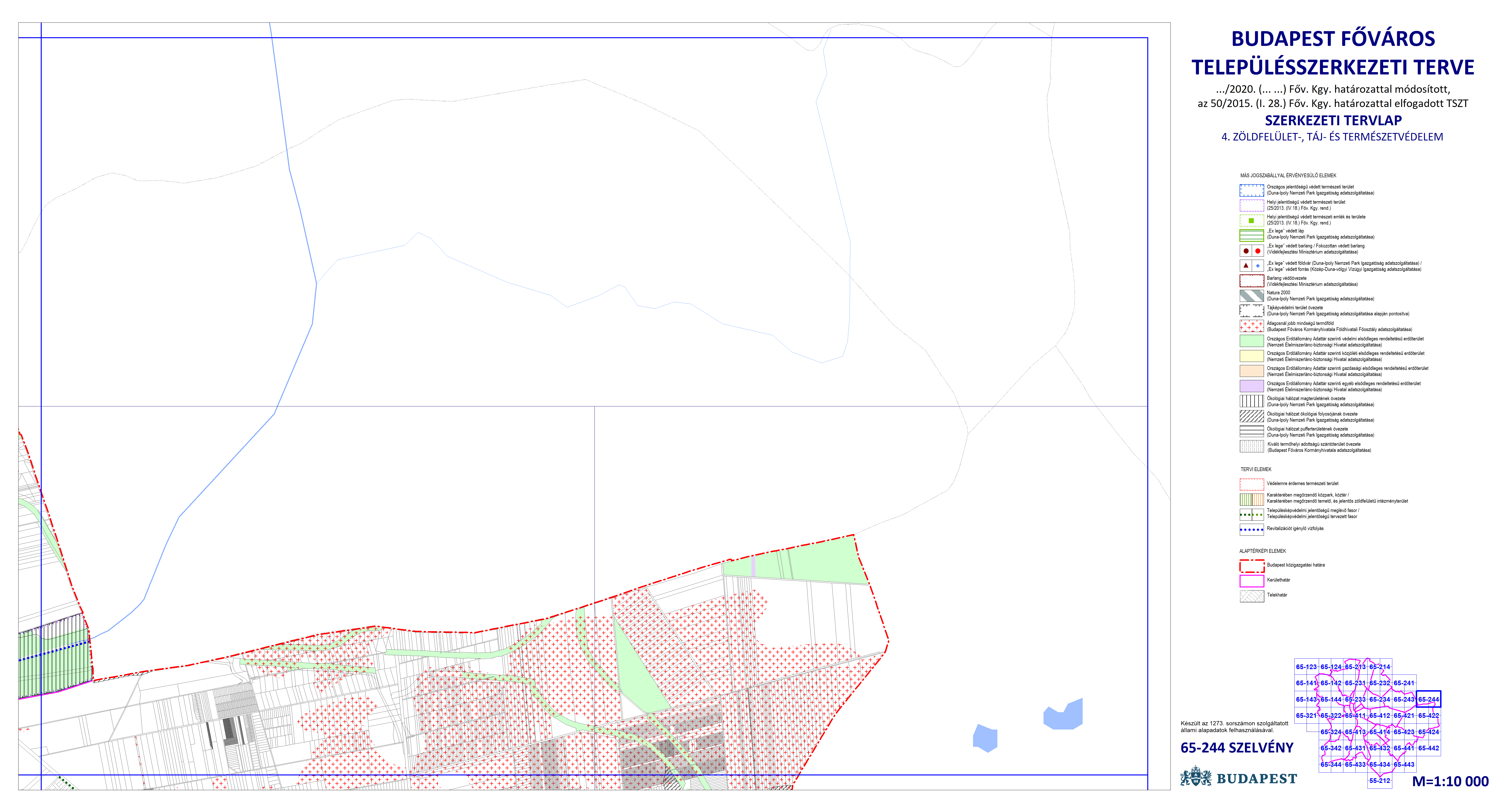Click the 'TERVI ELEMEK' legend header
Image resolution: width=1512 pixels, height=811 pixels.
pyautogui.click(x=1256, y=469)
